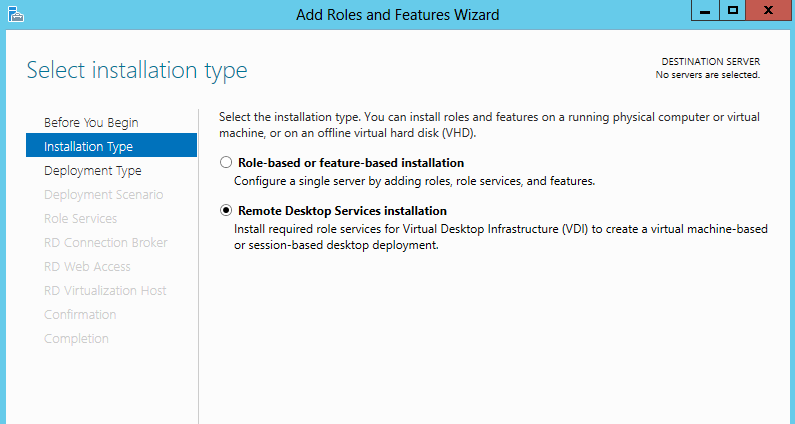Image resolution: width=795 pixels, height=424 pixels.
Task: Click the RD Virtualization Host step
Action: coord(105,291)
